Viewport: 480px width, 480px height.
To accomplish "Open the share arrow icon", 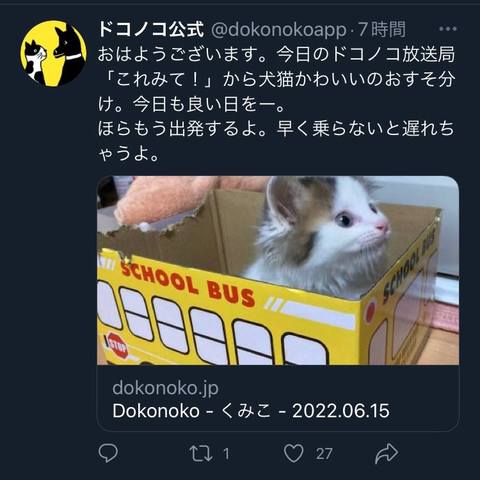I will coord(386,453).
